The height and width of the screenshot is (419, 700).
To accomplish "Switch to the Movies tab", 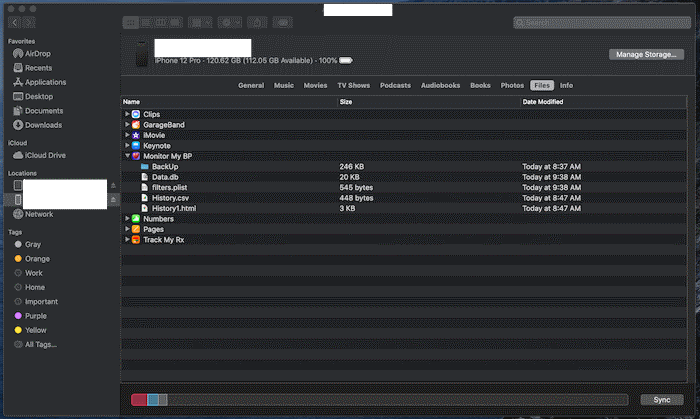I will pos(315,85).
